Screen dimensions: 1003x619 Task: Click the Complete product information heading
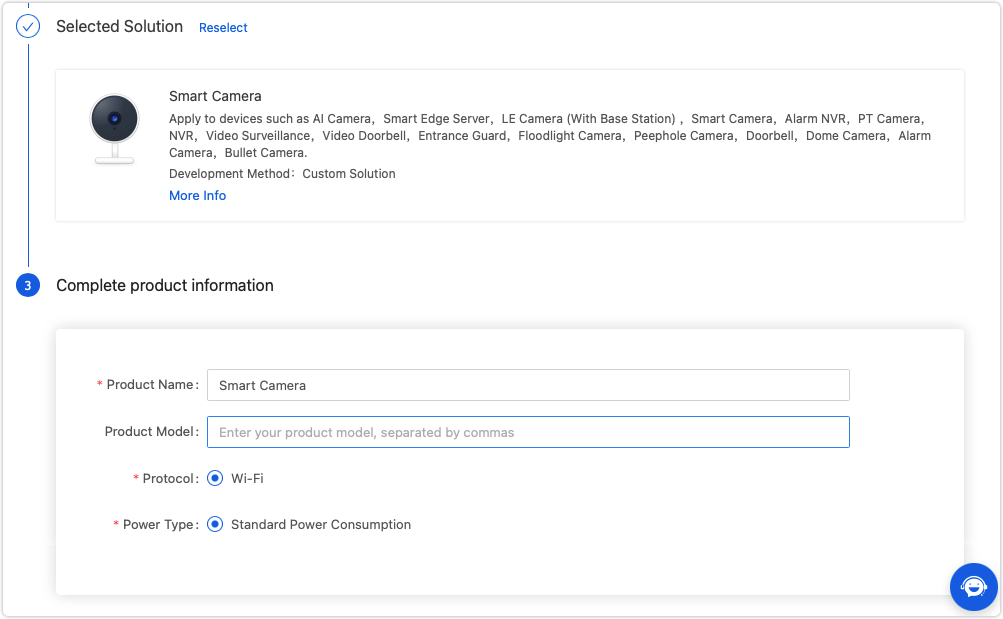click(x=165, y=286)
